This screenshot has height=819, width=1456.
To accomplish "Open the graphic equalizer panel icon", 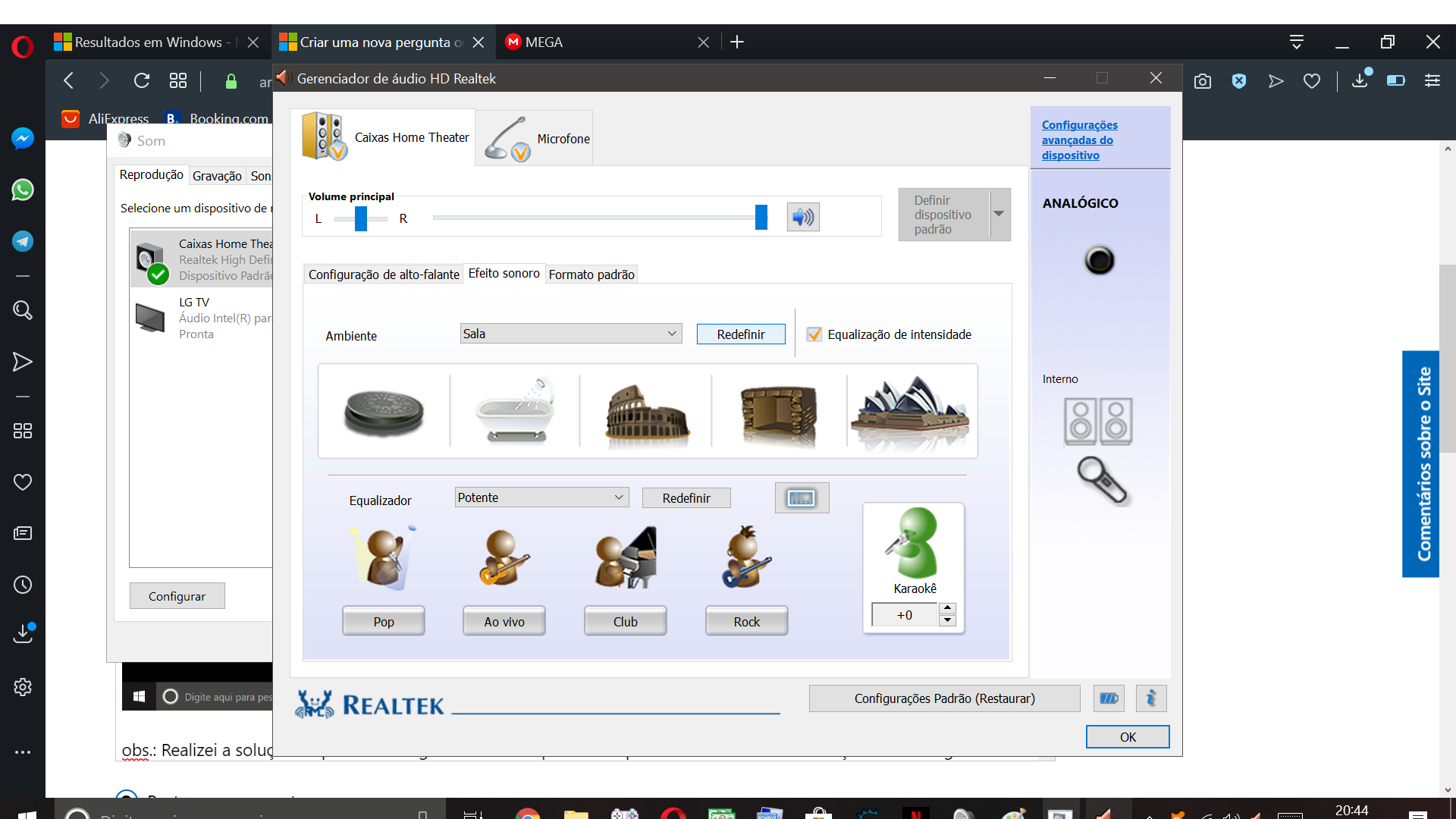I will point(802,498).
